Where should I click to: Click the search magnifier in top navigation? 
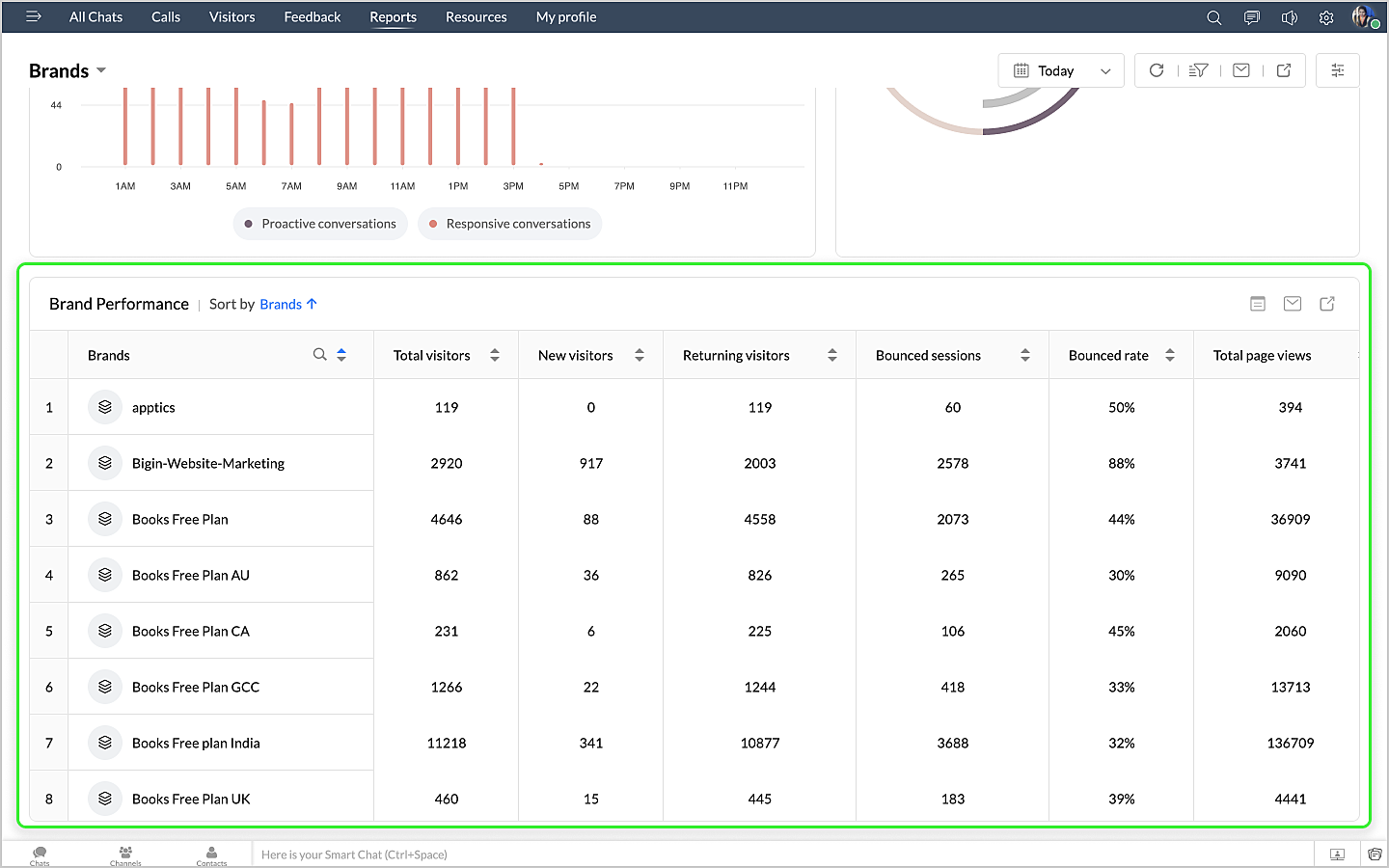[1214, 17]
